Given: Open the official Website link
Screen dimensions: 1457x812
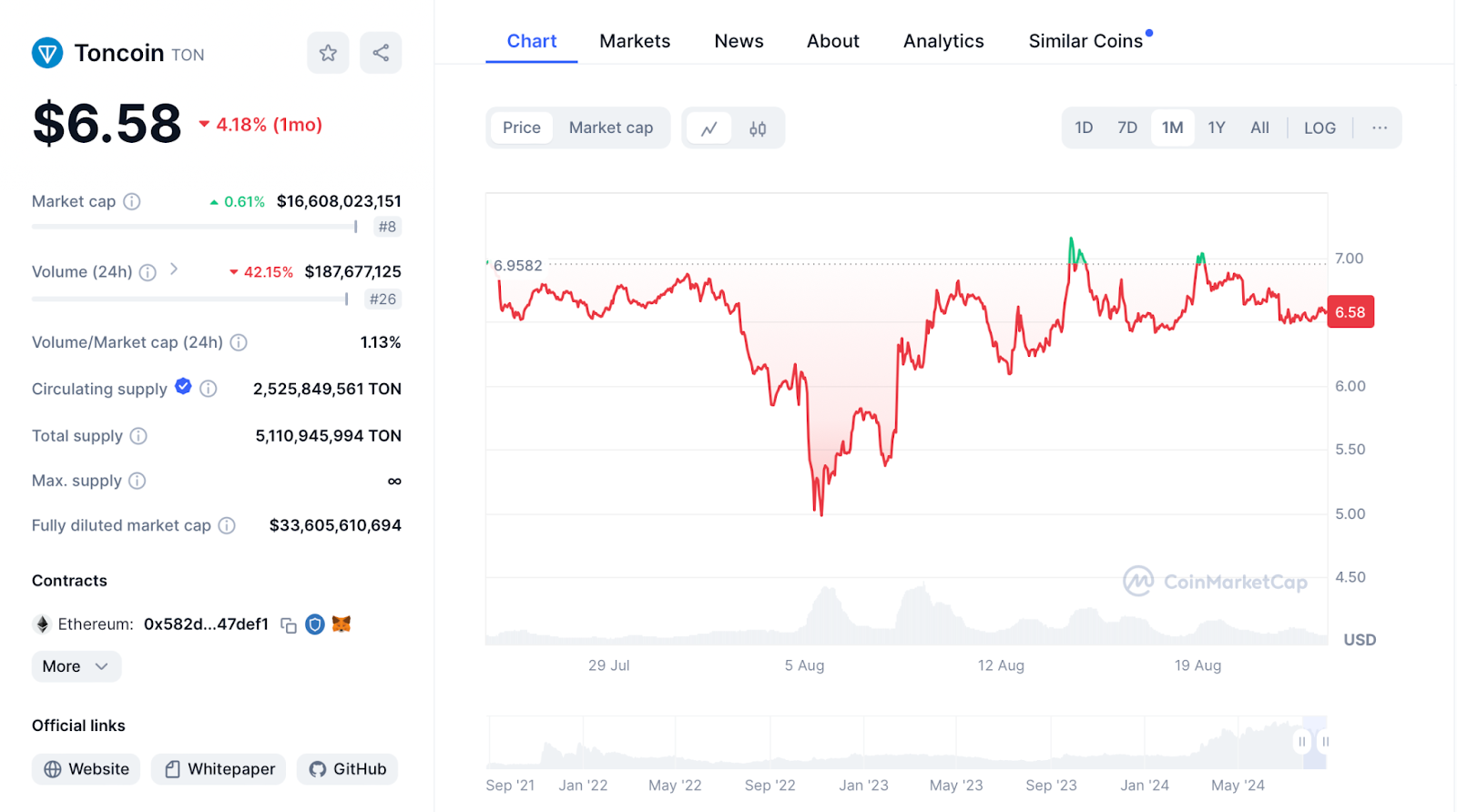Looking at the screenshot, I should pos(87,769).
